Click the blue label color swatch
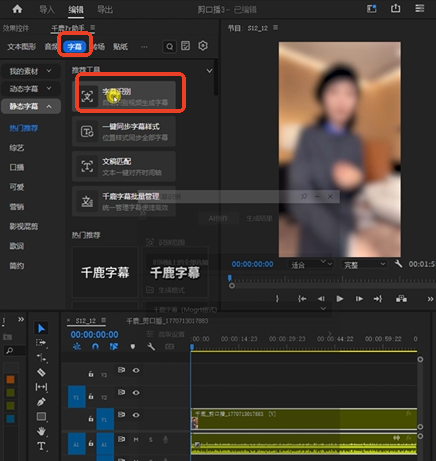 coord(10,419)
